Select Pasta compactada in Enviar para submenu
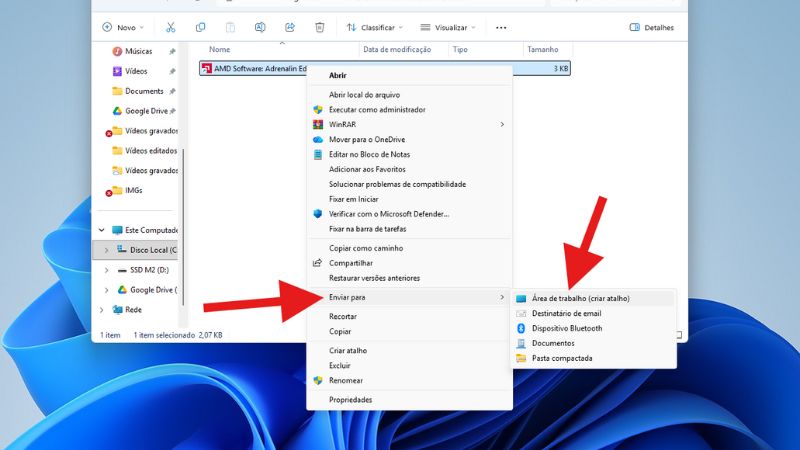This screenshot has width=800, height=450. tap(562, 358)
